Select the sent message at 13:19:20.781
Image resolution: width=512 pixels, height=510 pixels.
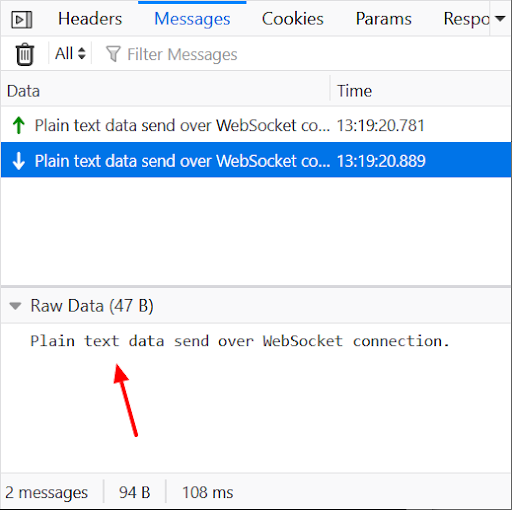[256, 125]
